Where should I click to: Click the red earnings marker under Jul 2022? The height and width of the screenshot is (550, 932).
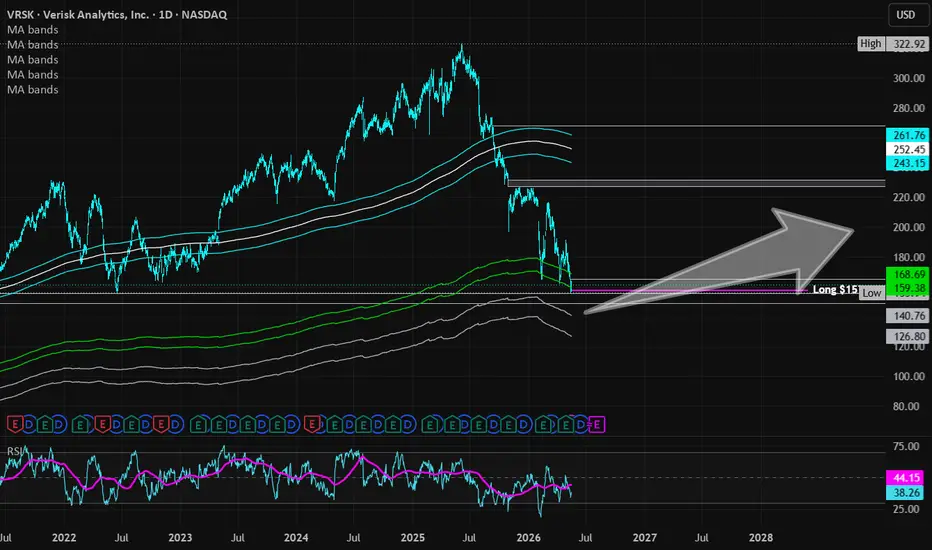102,425
